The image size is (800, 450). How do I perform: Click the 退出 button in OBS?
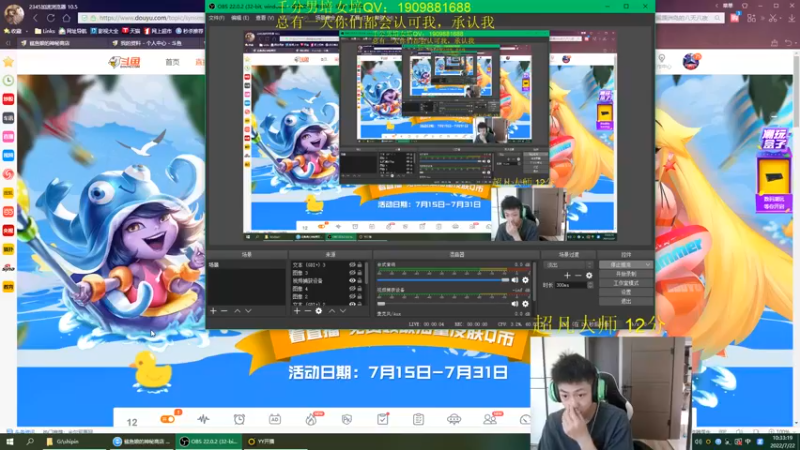click(626, 302)
